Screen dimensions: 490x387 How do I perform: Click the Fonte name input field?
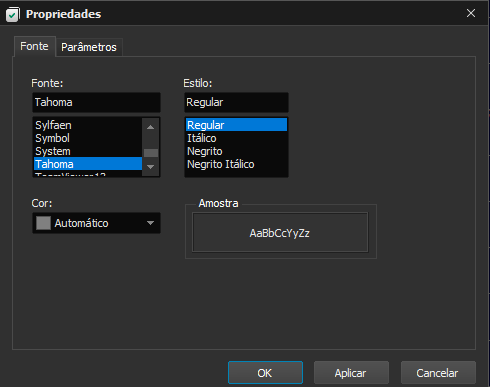coord(96,102)
